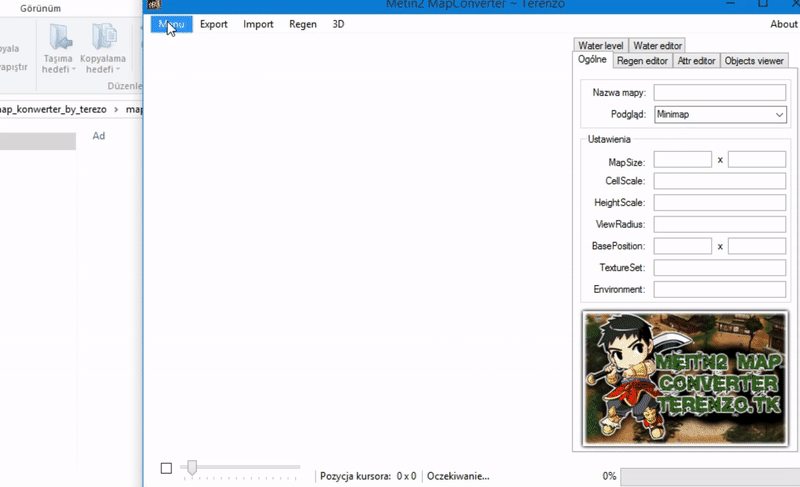800x487 pixels.
Task: Click the zoom slider handle
Action: (x=192, y=467)
